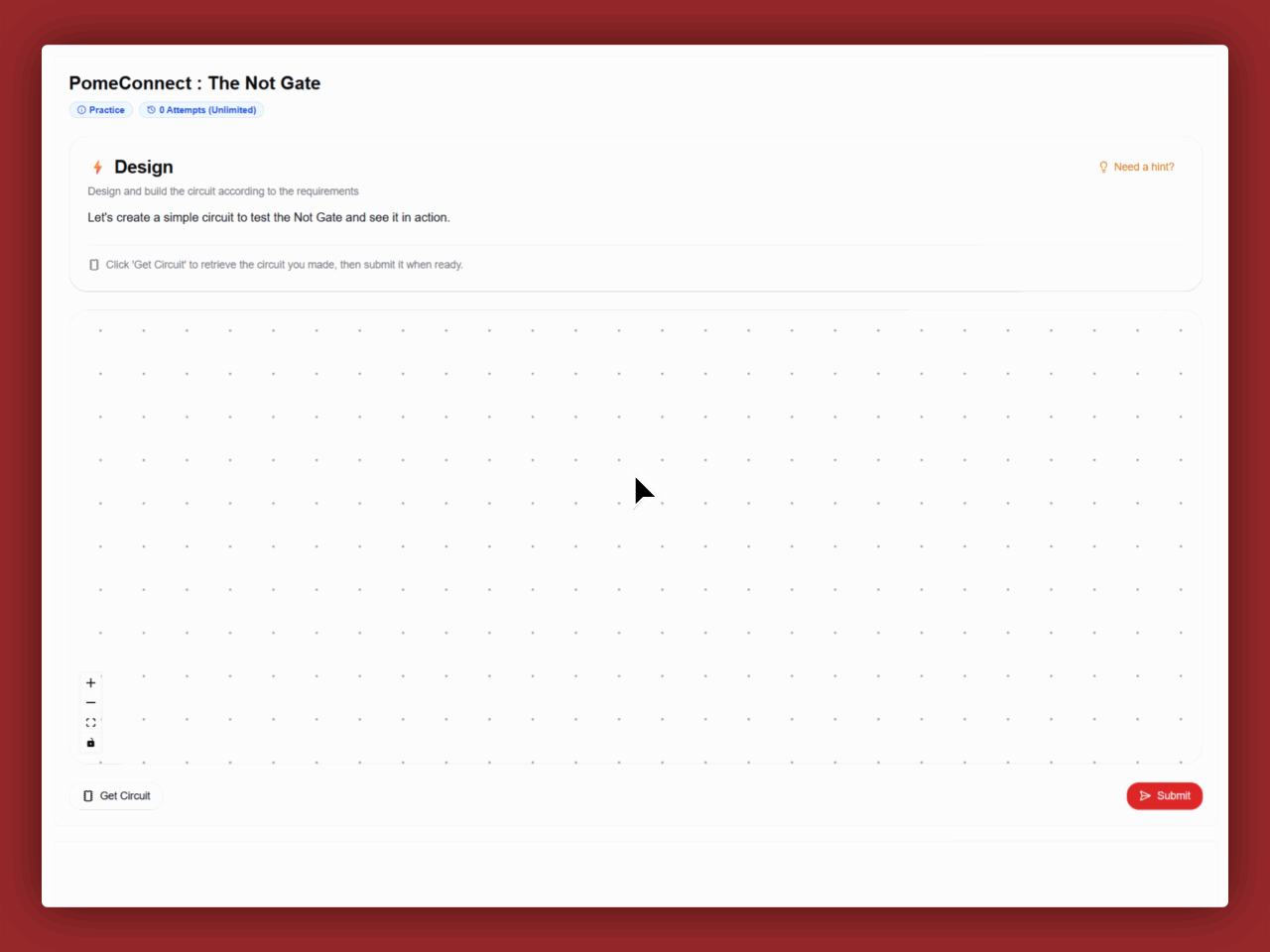Click the lightbulb icon next to Need a hint
The height and width of the screenshot is (952, 1270).
[x=1103, y=167]
